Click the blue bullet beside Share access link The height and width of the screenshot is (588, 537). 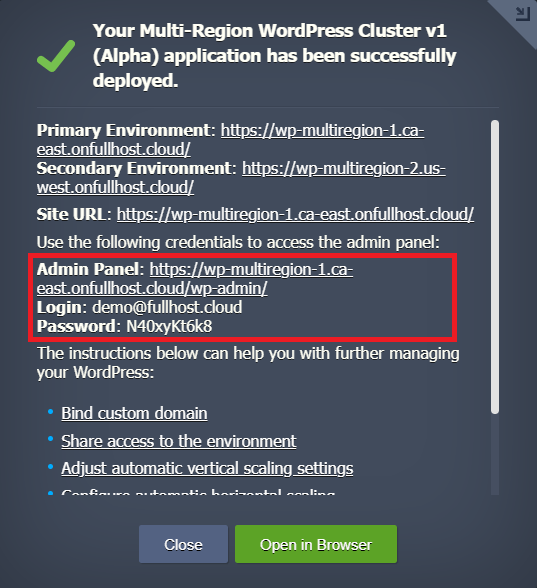(x=51, y=439)
